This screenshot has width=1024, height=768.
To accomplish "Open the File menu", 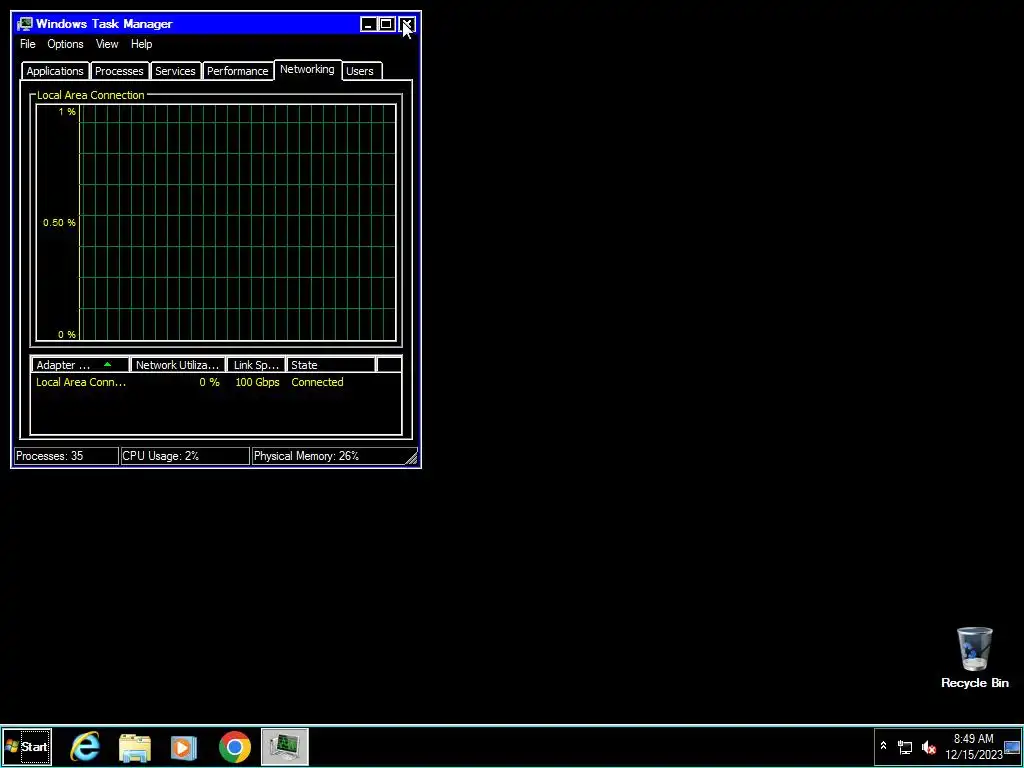I will 27,44.
